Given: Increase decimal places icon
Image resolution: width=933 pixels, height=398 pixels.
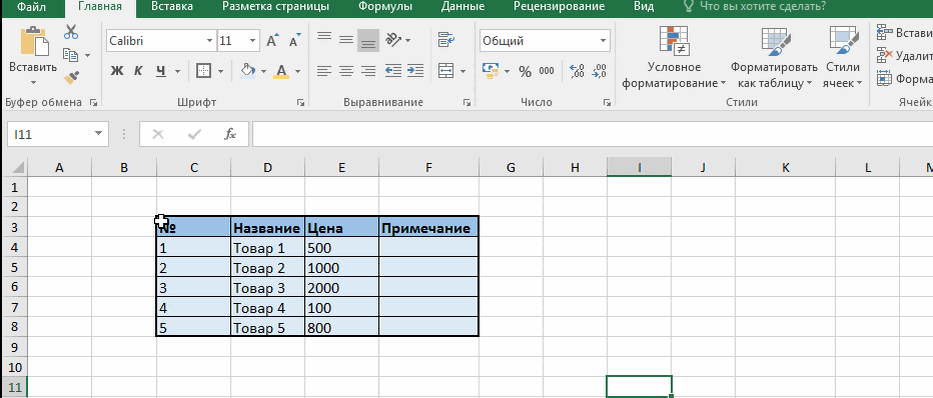Looking at the screenshot, I should (x=577, y=71).
